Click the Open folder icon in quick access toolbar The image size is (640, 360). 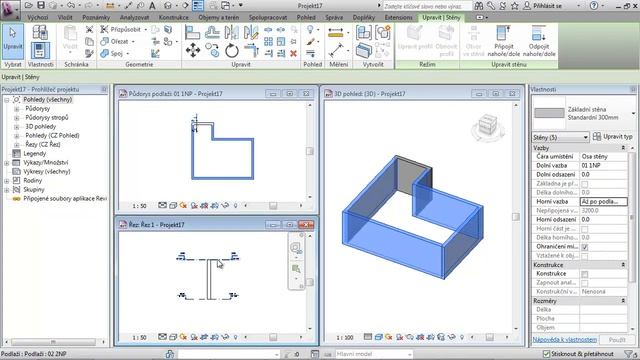29,5
